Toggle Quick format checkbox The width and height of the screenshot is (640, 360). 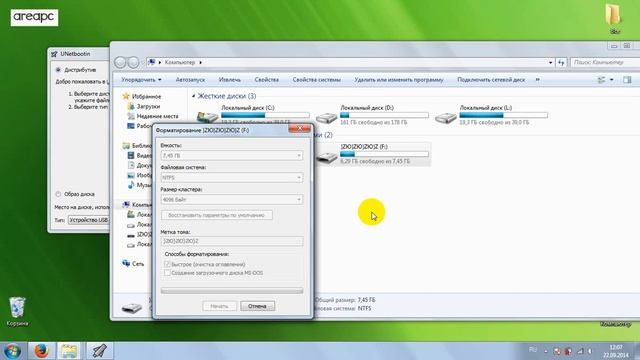click(167, 264)
